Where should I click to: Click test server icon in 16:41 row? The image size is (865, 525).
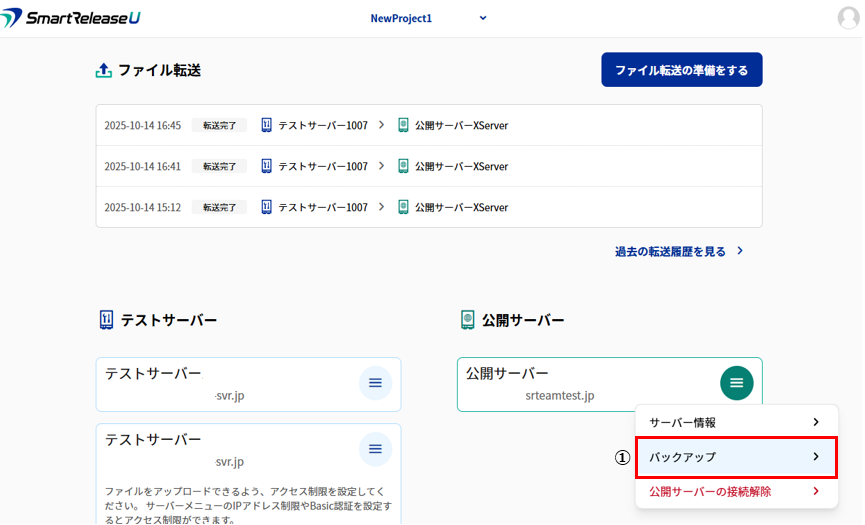click(x=267, y=166)
